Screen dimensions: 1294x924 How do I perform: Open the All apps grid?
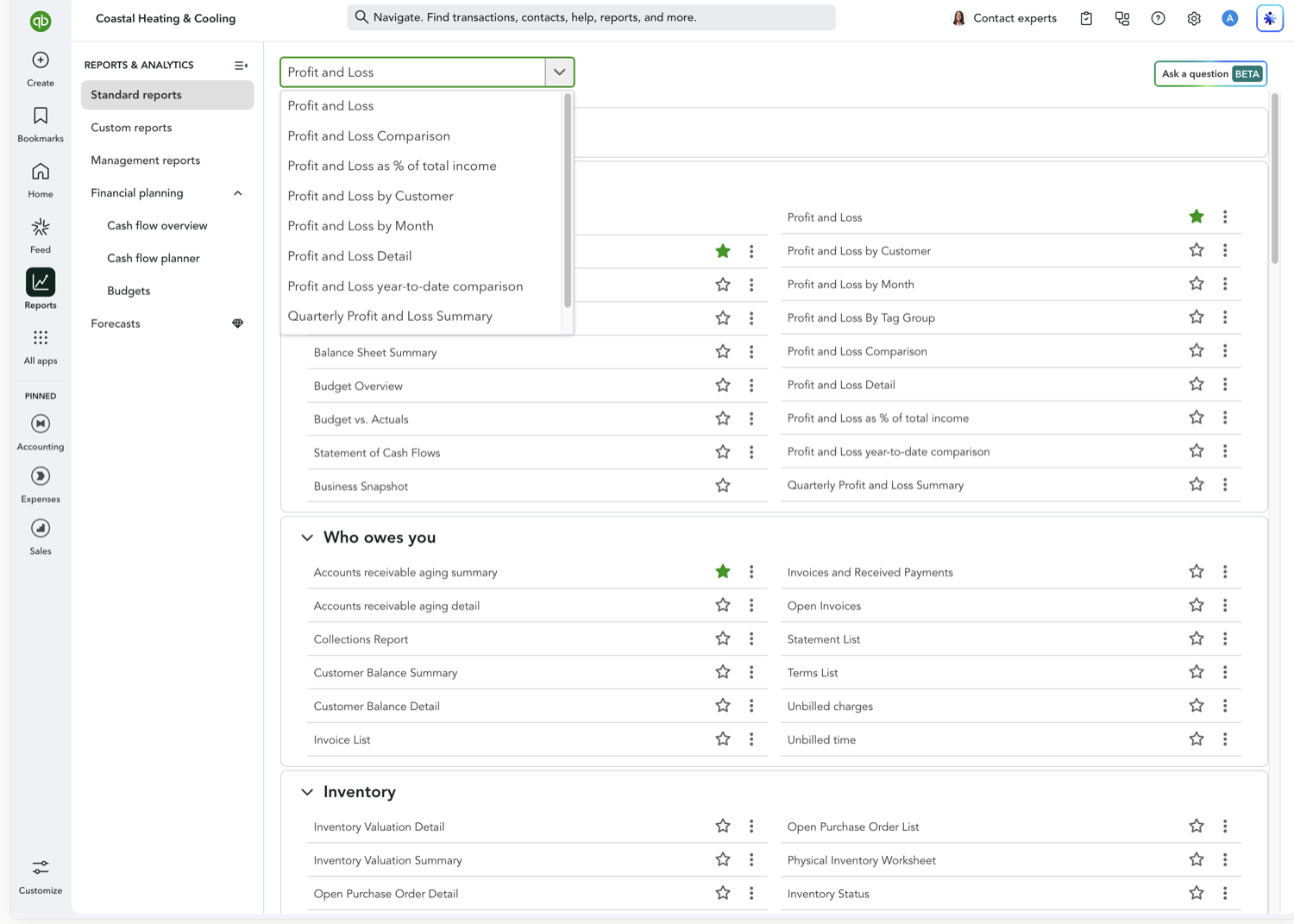click(41, 337)
